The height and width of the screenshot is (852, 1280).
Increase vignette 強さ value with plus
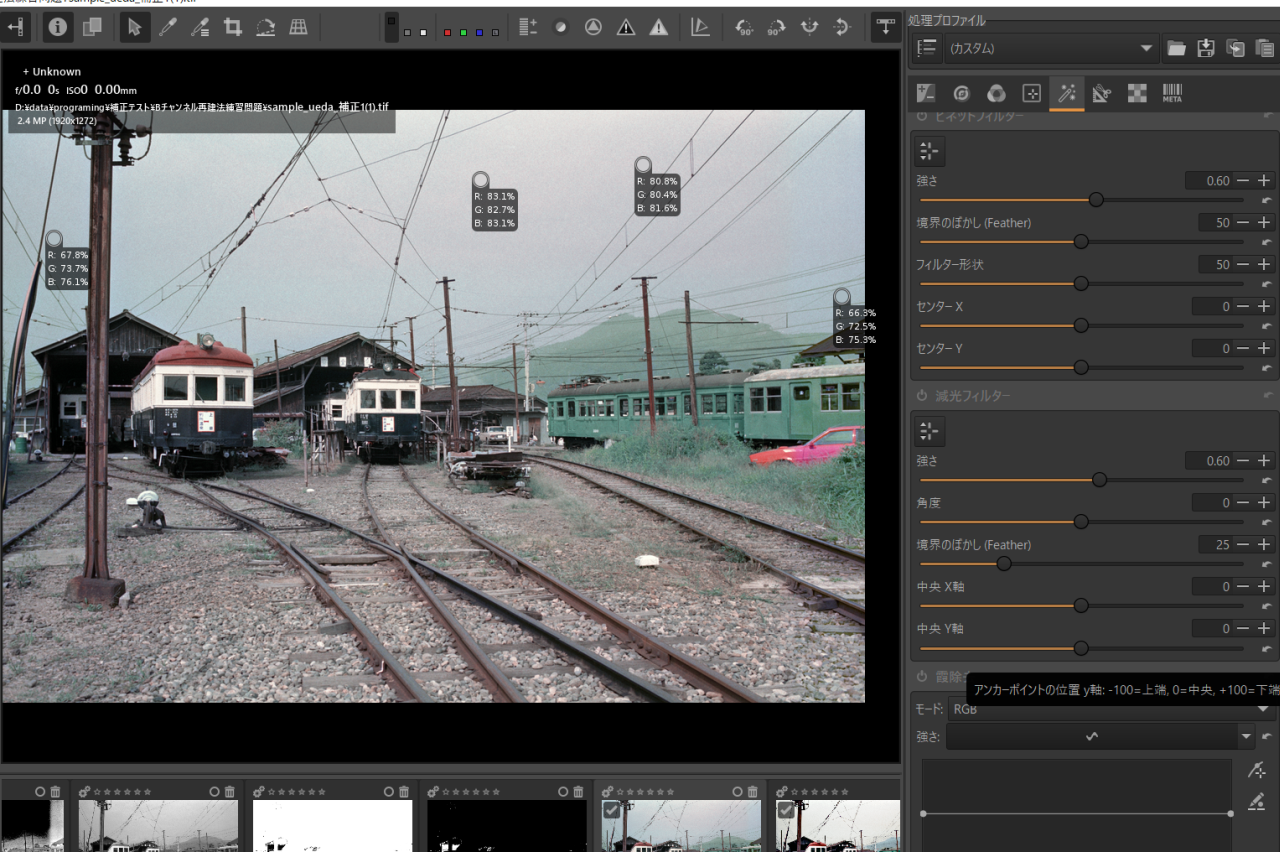(1264, 181)
